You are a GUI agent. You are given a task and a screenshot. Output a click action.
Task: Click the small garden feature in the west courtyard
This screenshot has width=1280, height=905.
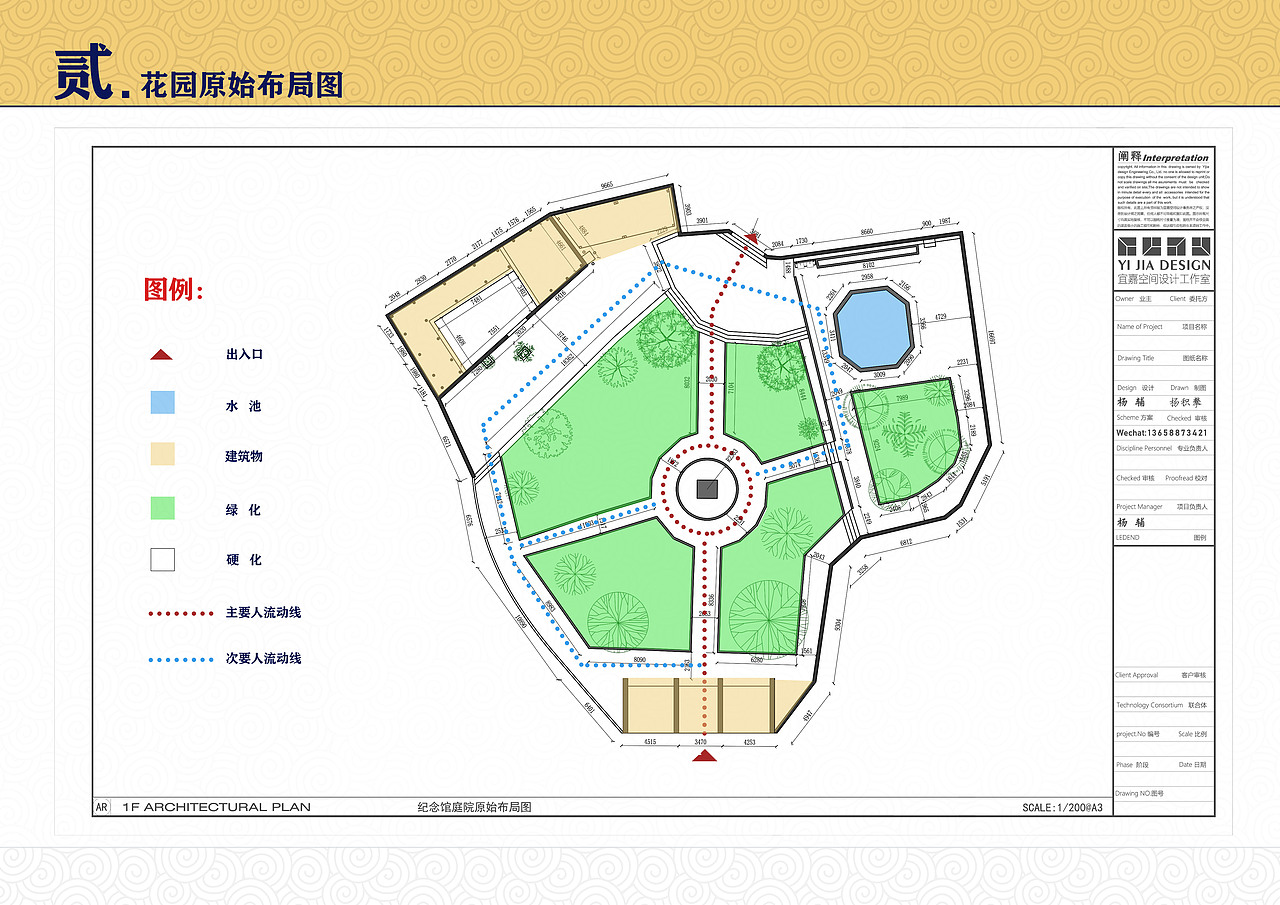point(523,352)
